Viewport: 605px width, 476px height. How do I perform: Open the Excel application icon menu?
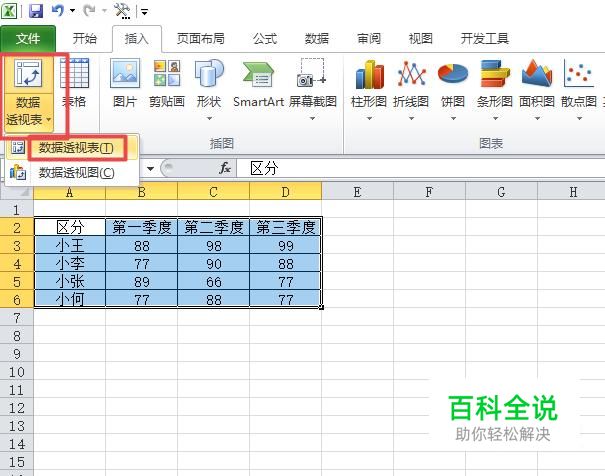(9, 10)
